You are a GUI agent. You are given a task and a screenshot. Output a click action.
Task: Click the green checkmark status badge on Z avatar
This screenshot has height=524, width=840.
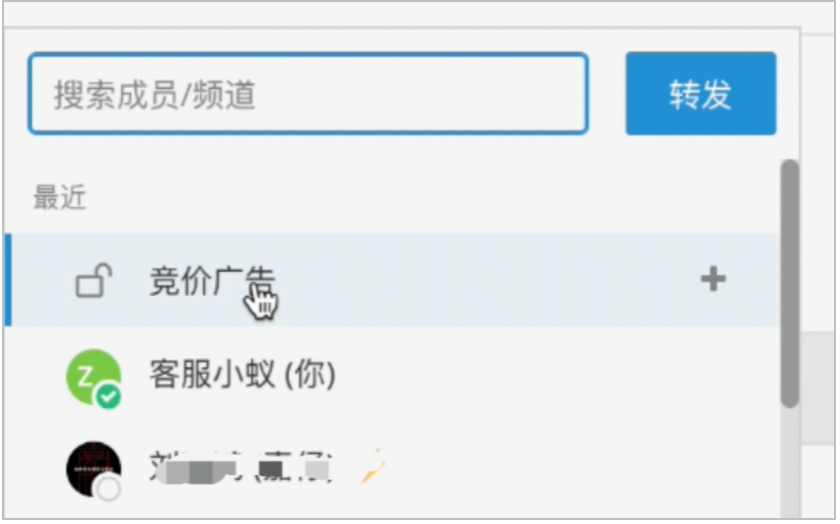pos(108,396)
